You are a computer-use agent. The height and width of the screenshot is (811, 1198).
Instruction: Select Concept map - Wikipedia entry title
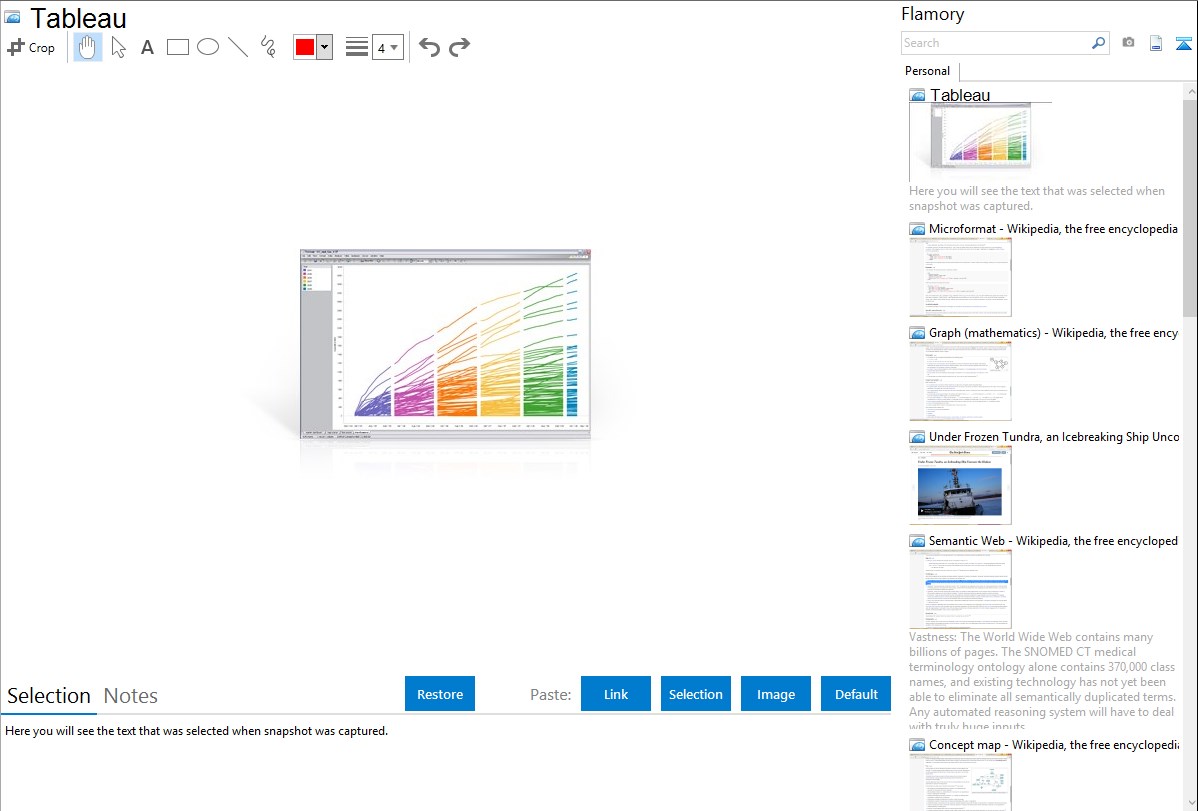[x=1053, y=744]
